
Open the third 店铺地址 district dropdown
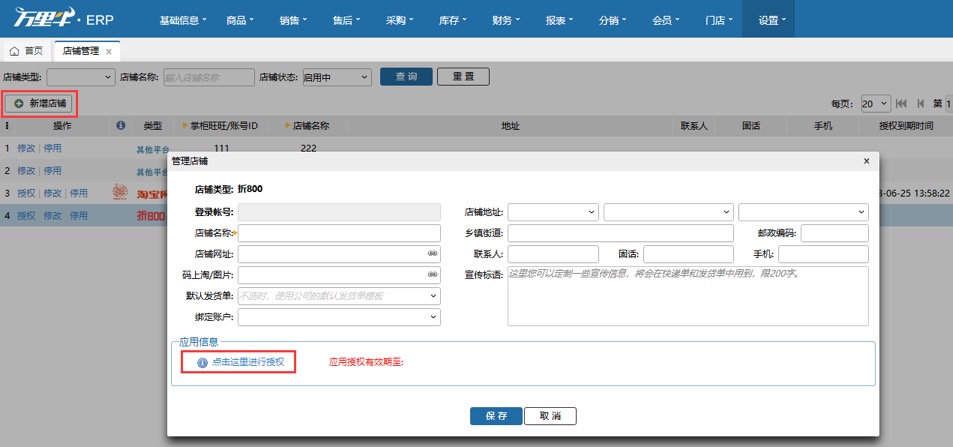click(803, 212)
